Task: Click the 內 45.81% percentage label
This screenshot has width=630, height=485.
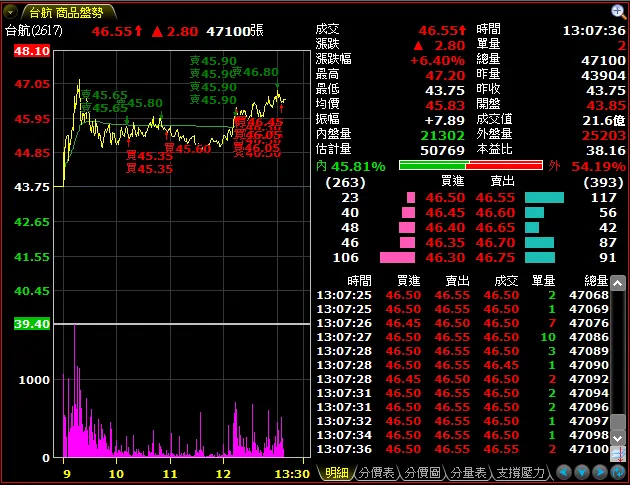Action: [x=351, y=166]
